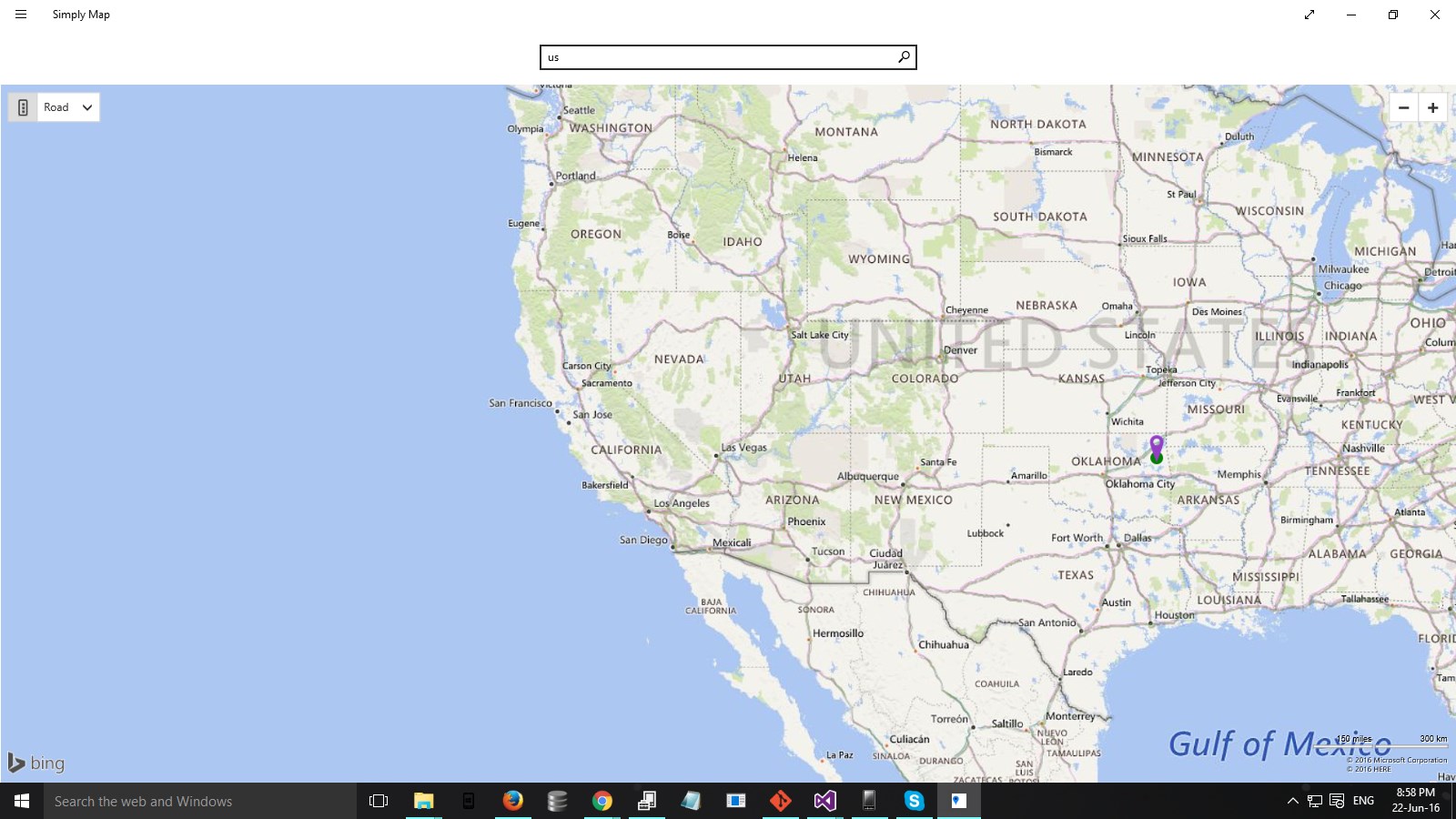Click the 'Bismarck' city label
Screen dimensions: 1456x819
coord(1053,152)
